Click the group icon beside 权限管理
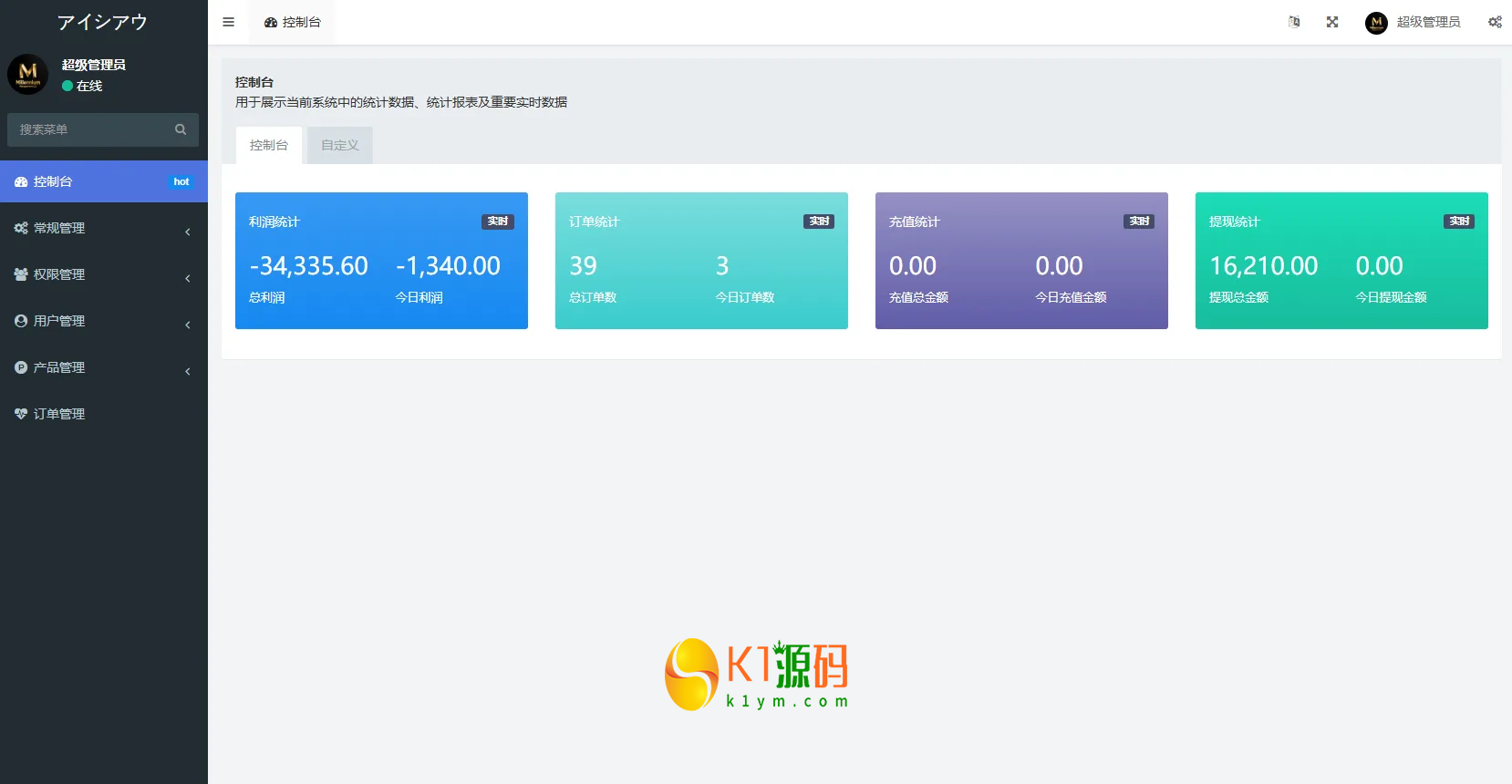Image resolution: width=1512 pixels, height=784 pixels. click(x=21, y=274)
